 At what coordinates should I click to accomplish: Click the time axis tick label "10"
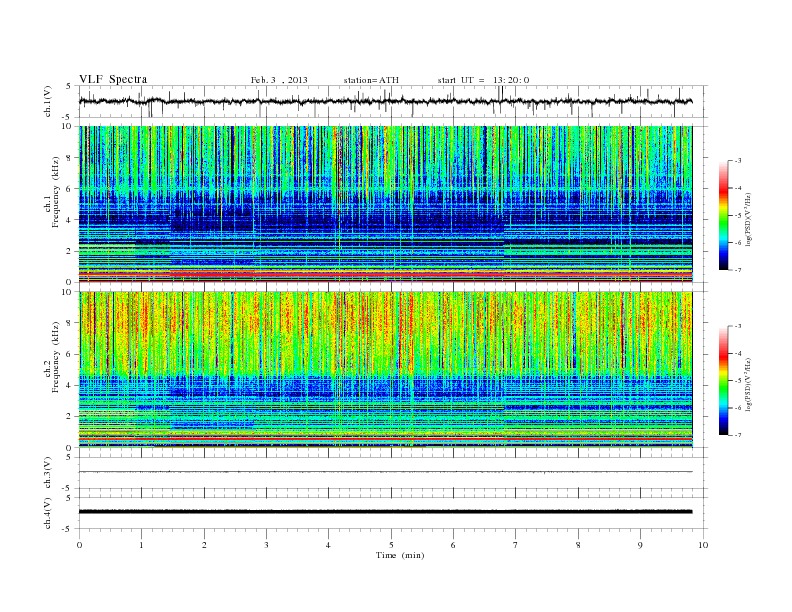tap(703, 545)
